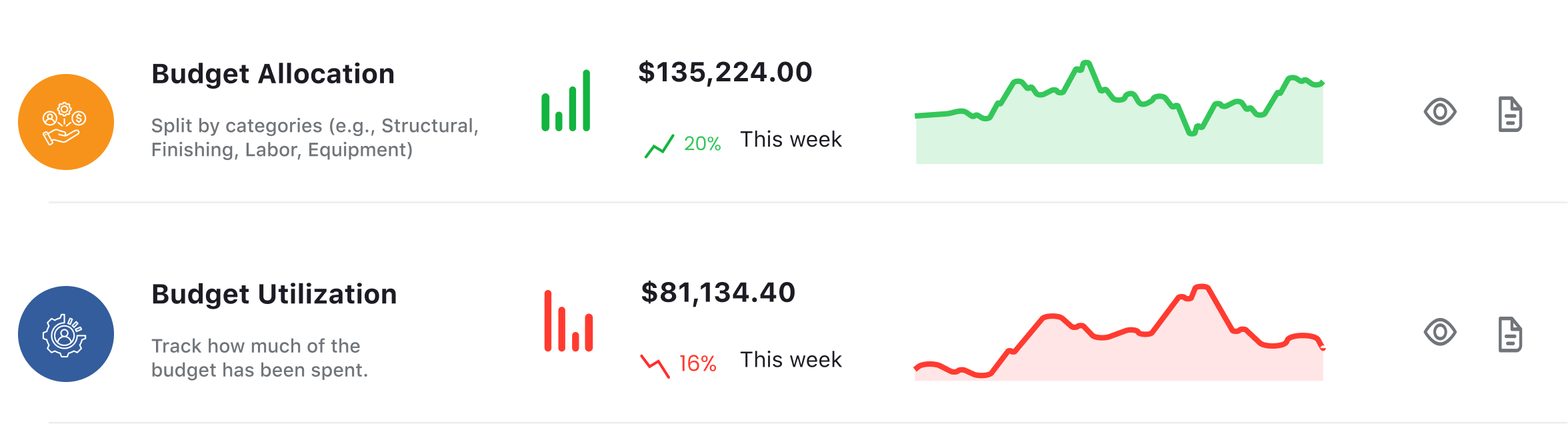
Task: Open the Budget Allocation title
Action: tap(273, 74)
